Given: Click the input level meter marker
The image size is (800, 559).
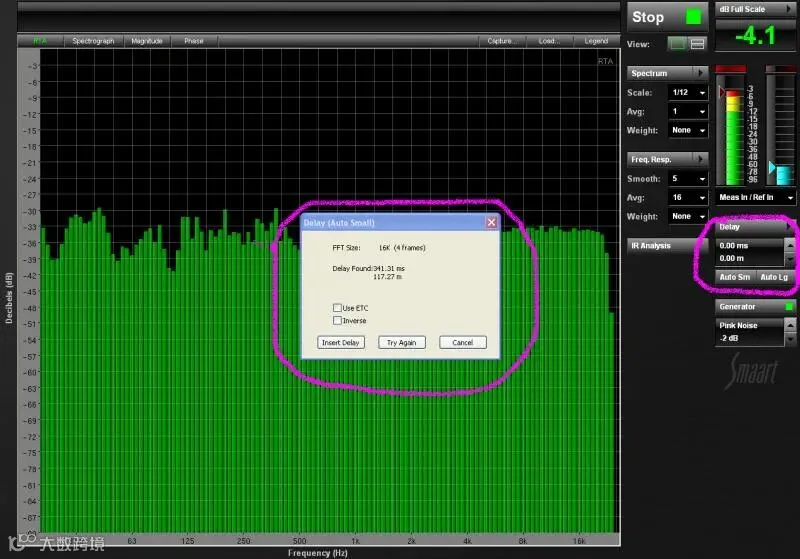Looking at the screenshot, I should click(722, 92).
